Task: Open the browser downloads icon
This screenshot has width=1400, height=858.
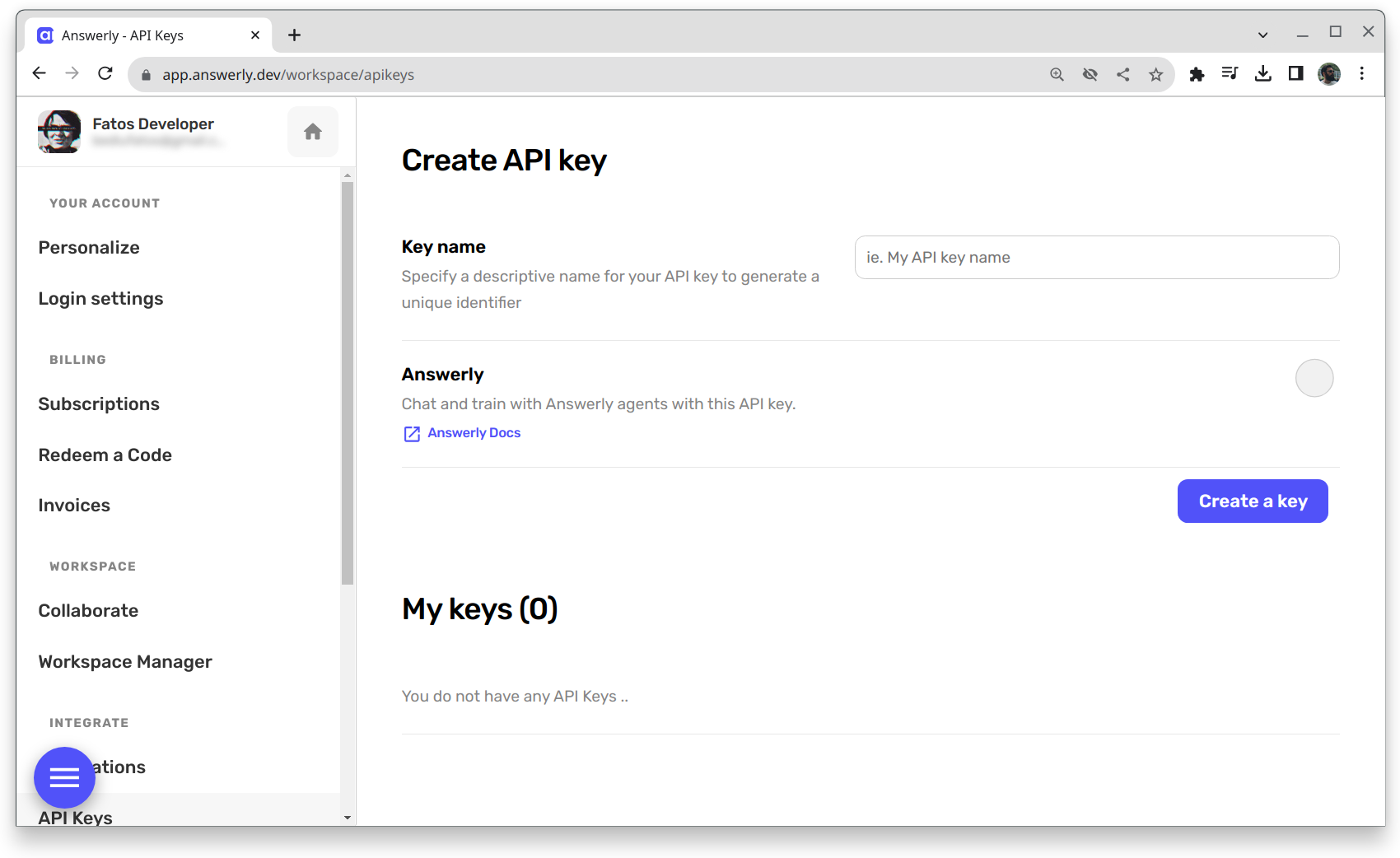Action: click(1262, 74)
